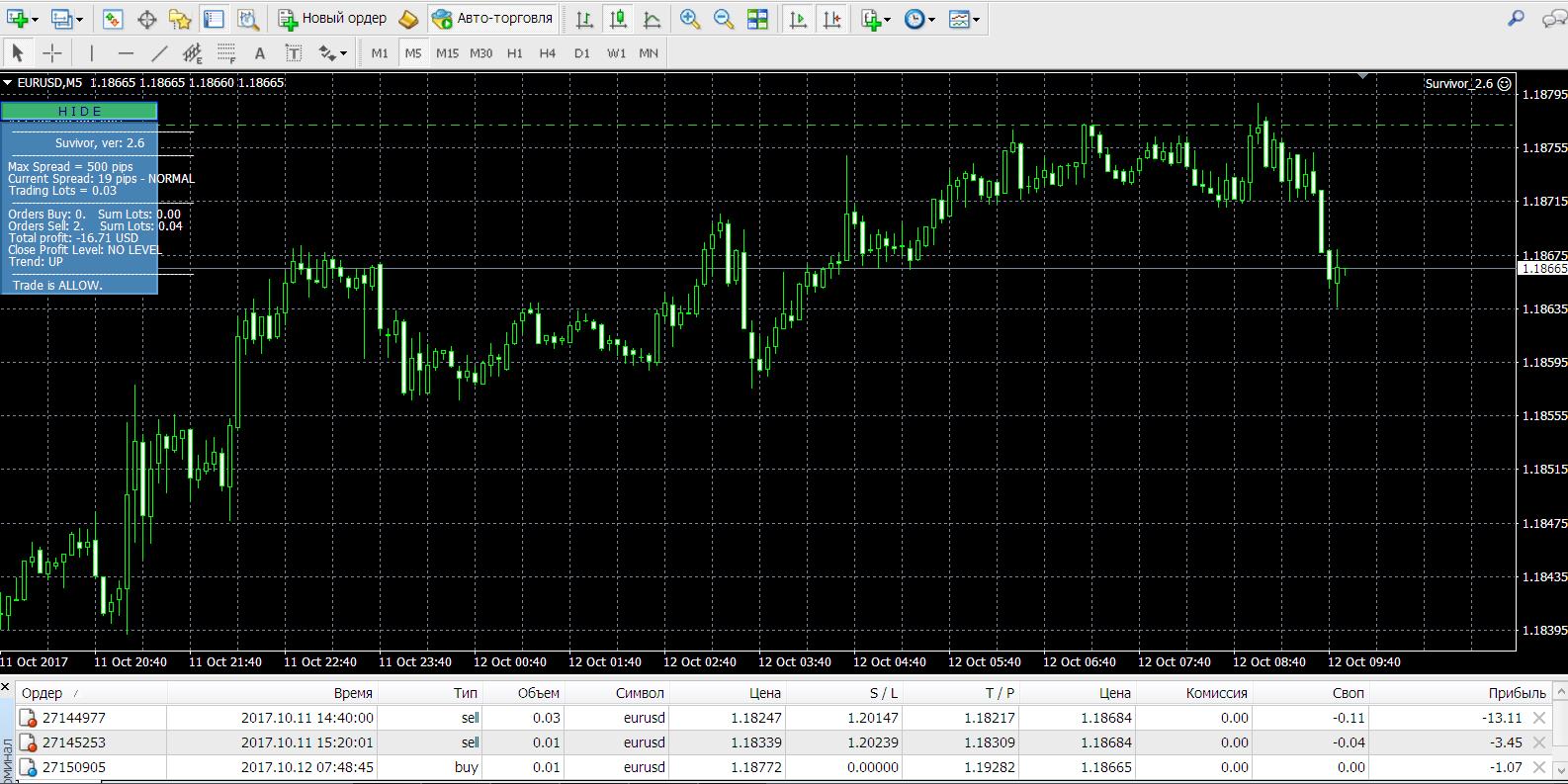Viewport: 1568px width, 784px height.
Task: Click the Zoom Out magnifier icon
Action: [x=724, y=18]
